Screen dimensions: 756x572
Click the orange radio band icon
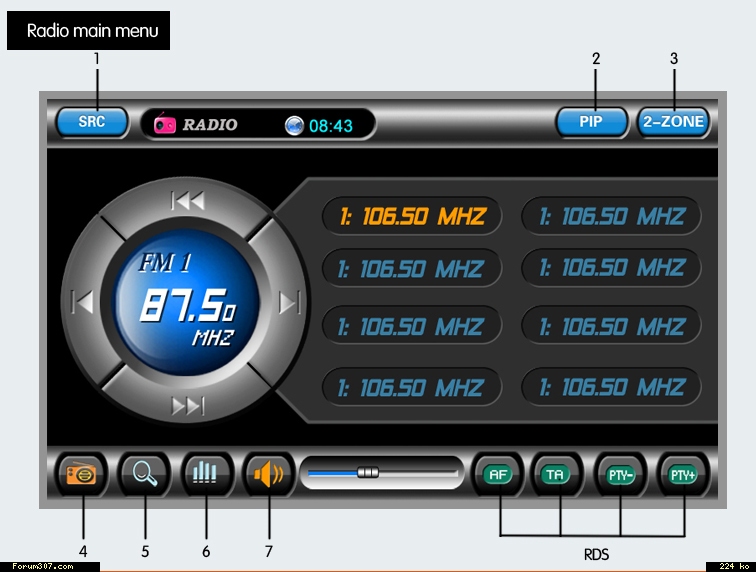[x=81, y=473]
